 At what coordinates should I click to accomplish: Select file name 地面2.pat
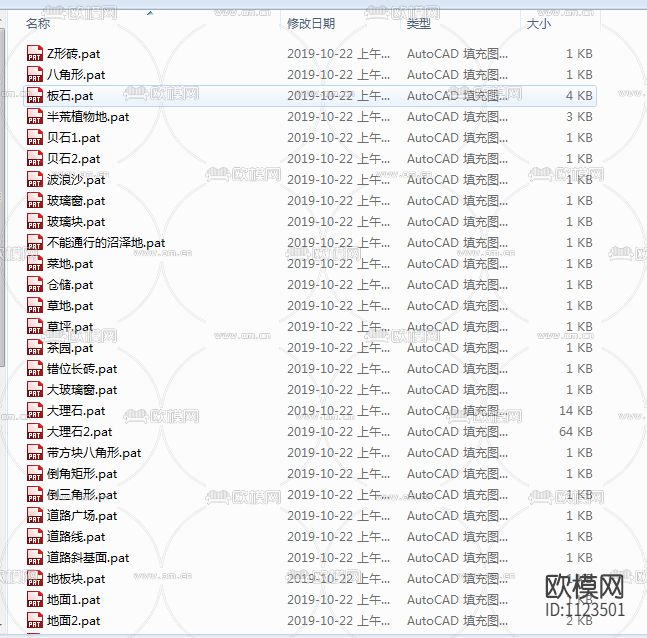point(73,621)
